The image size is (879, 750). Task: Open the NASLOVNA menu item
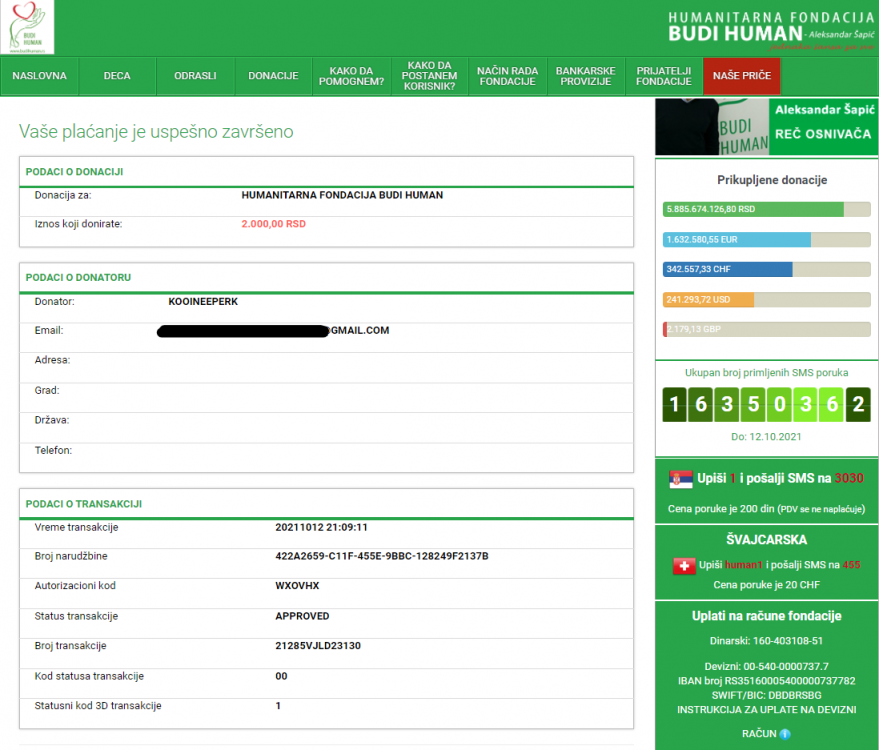tap(40, 76)
